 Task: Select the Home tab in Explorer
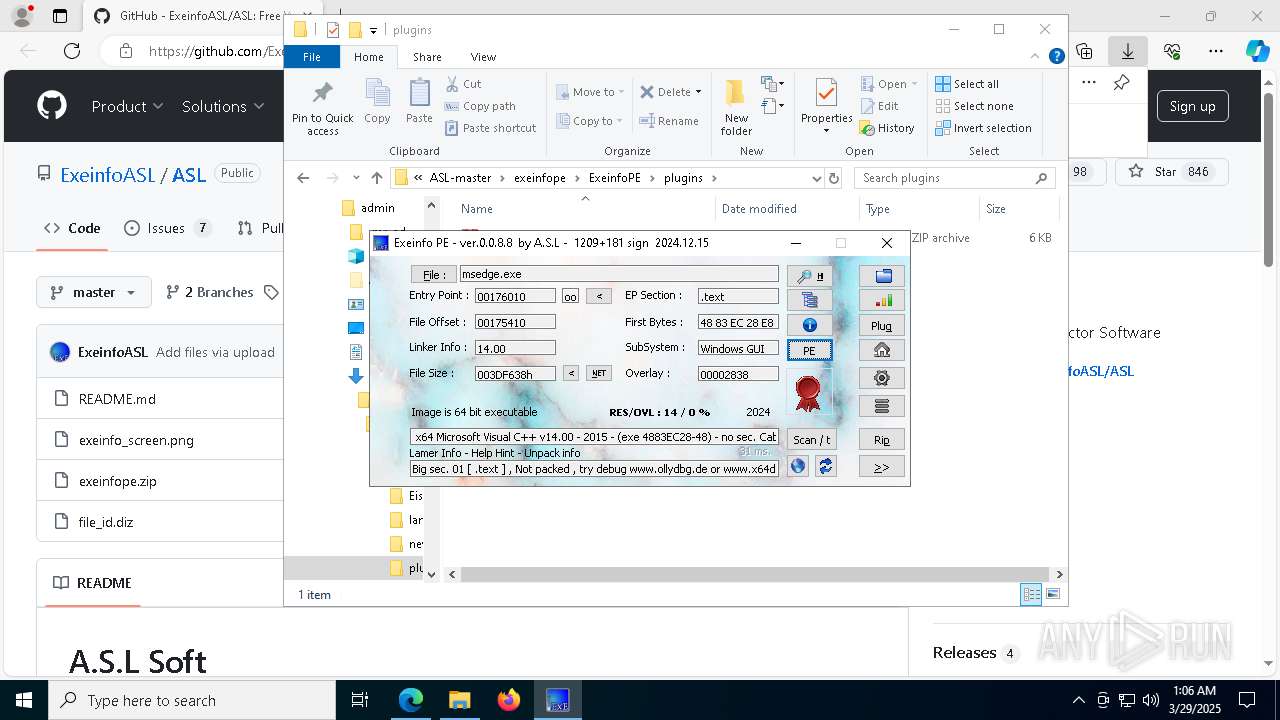(x=369, y=57)
